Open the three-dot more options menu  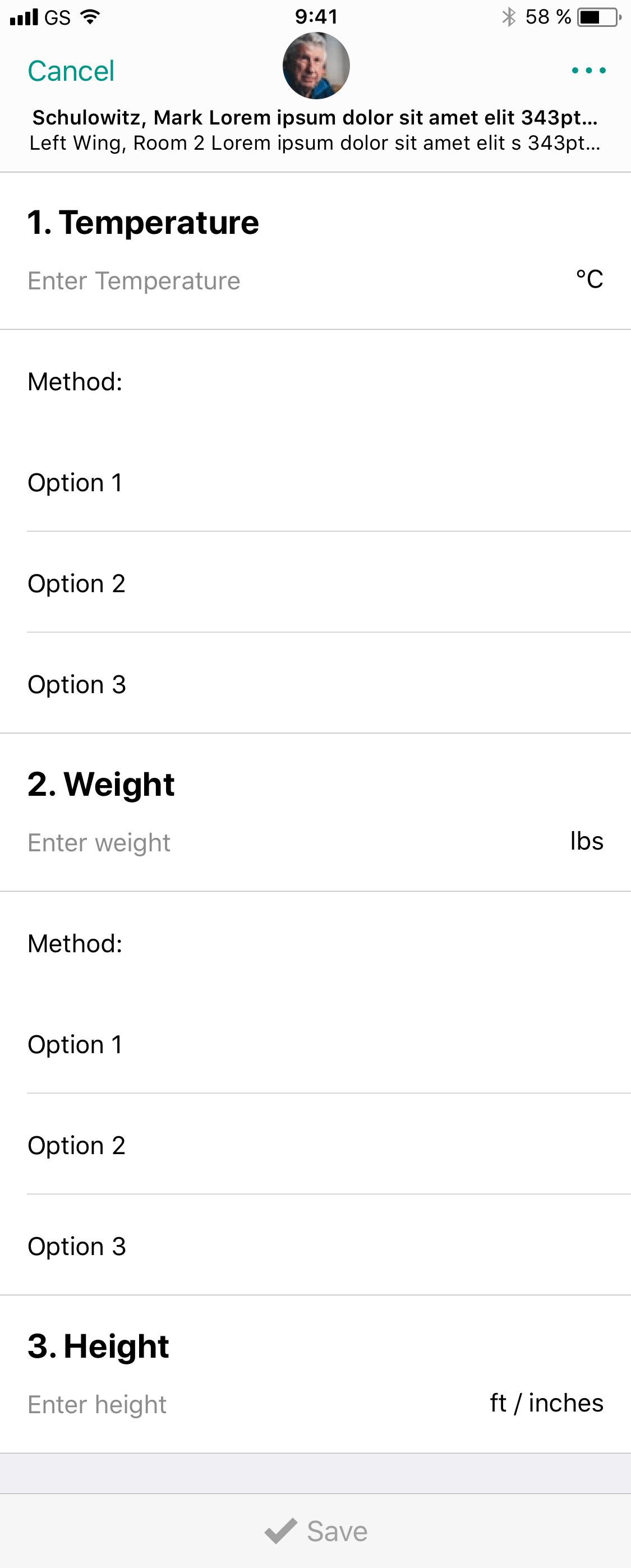[588, 71]
